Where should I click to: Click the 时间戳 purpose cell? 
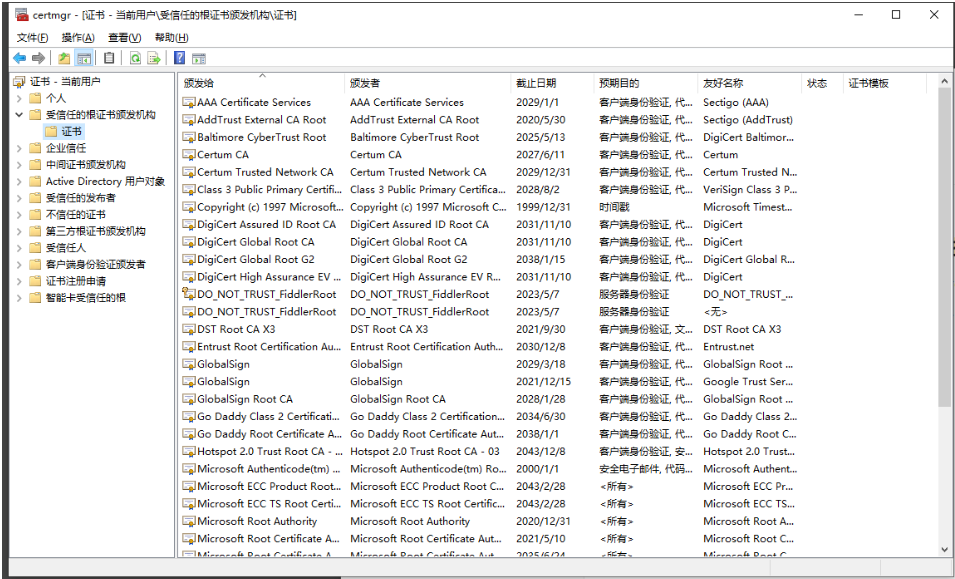click(617, 207)
